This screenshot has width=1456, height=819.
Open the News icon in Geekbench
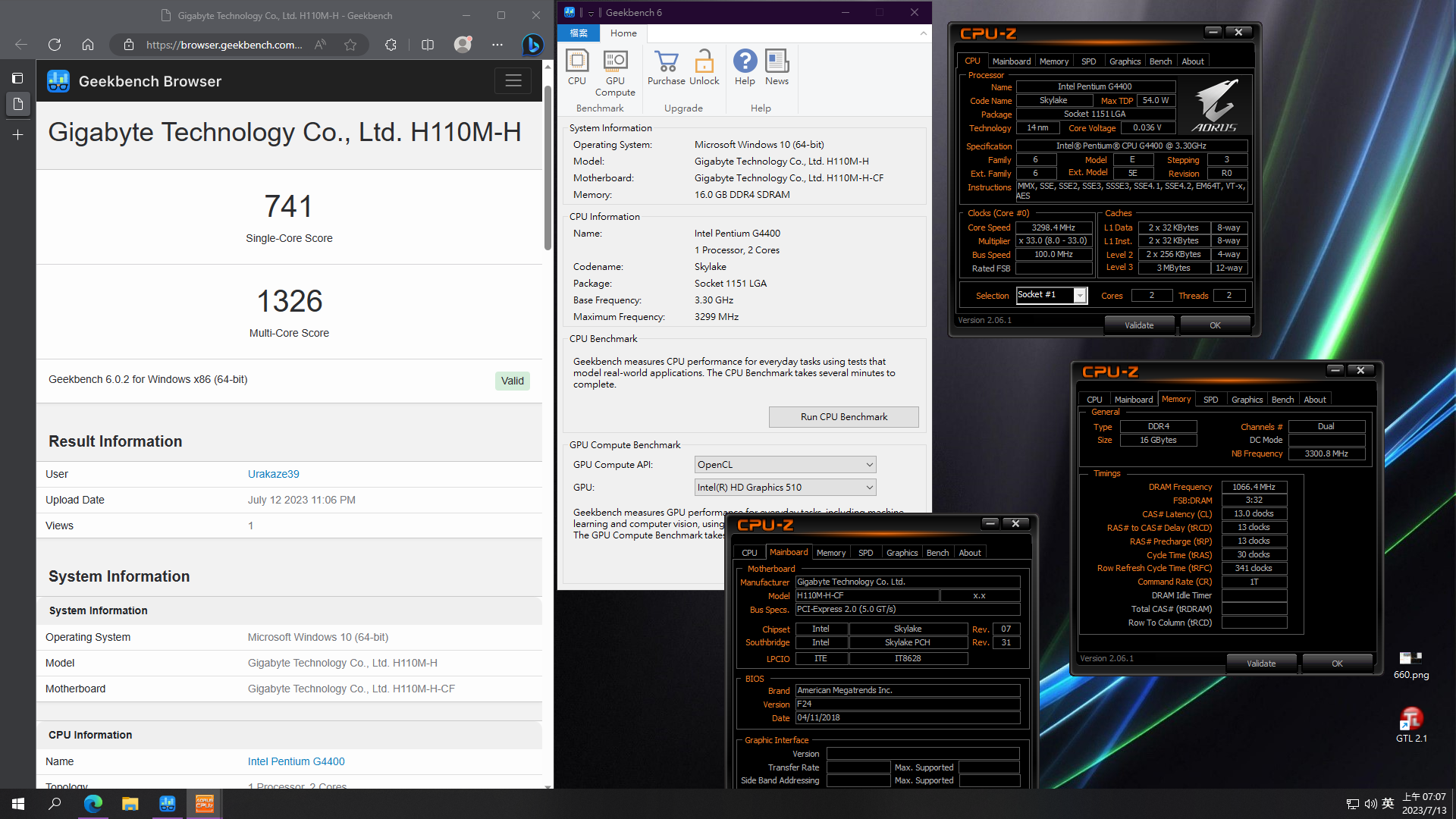click(x=777, y=67)
